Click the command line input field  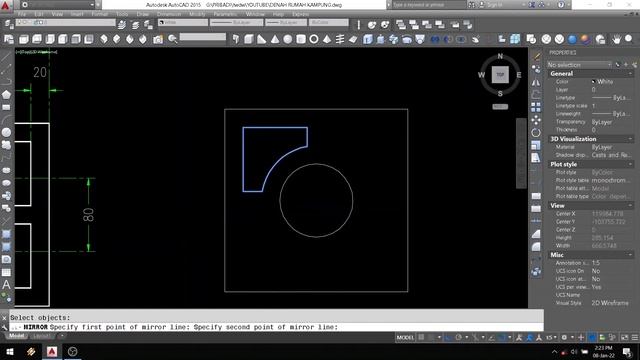pos(276,327)
